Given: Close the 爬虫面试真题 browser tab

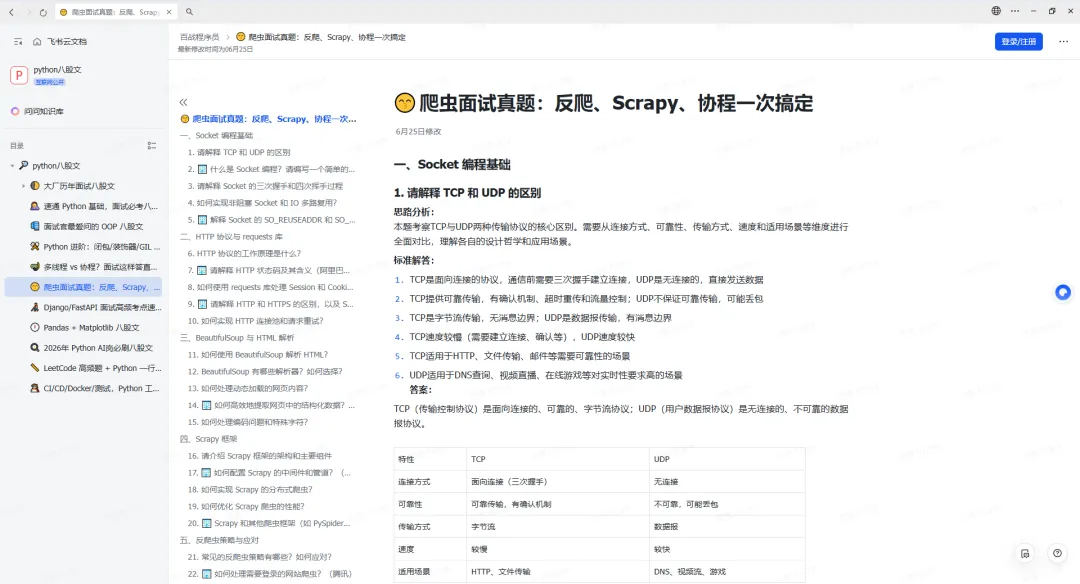Looking at the screenshot, I should (169, 12).
